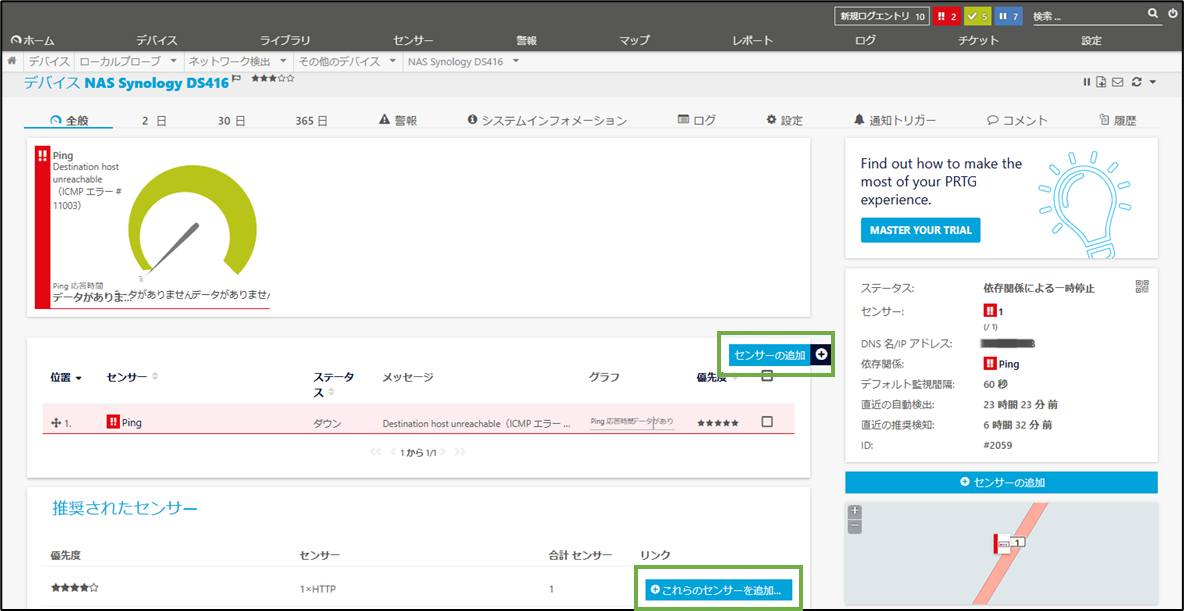Click the 検索 search input field
Viewport: 1184px width, 611px height.
click(x=1087, y=15)
